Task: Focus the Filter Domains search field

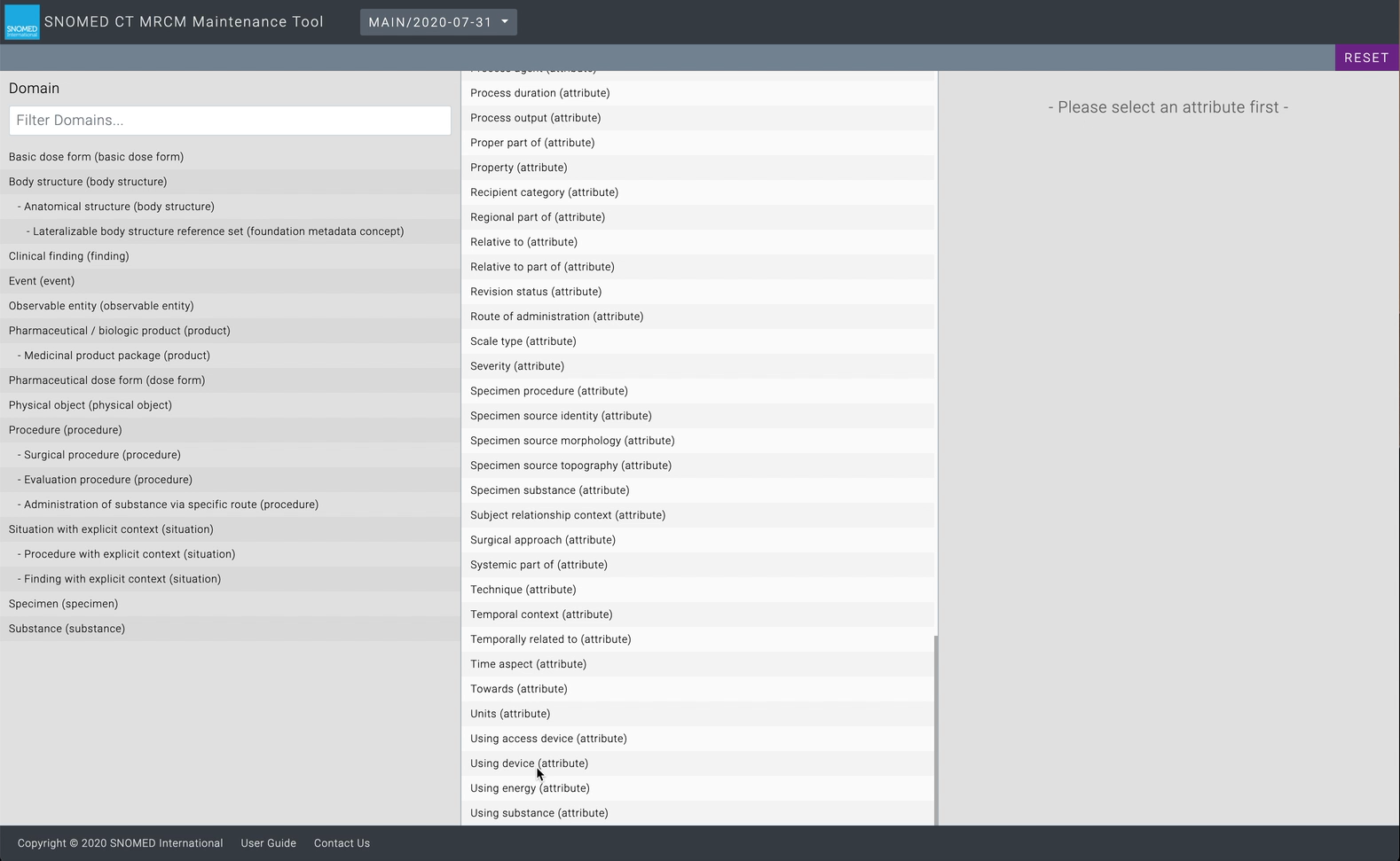Action: (x=230, y=121)
